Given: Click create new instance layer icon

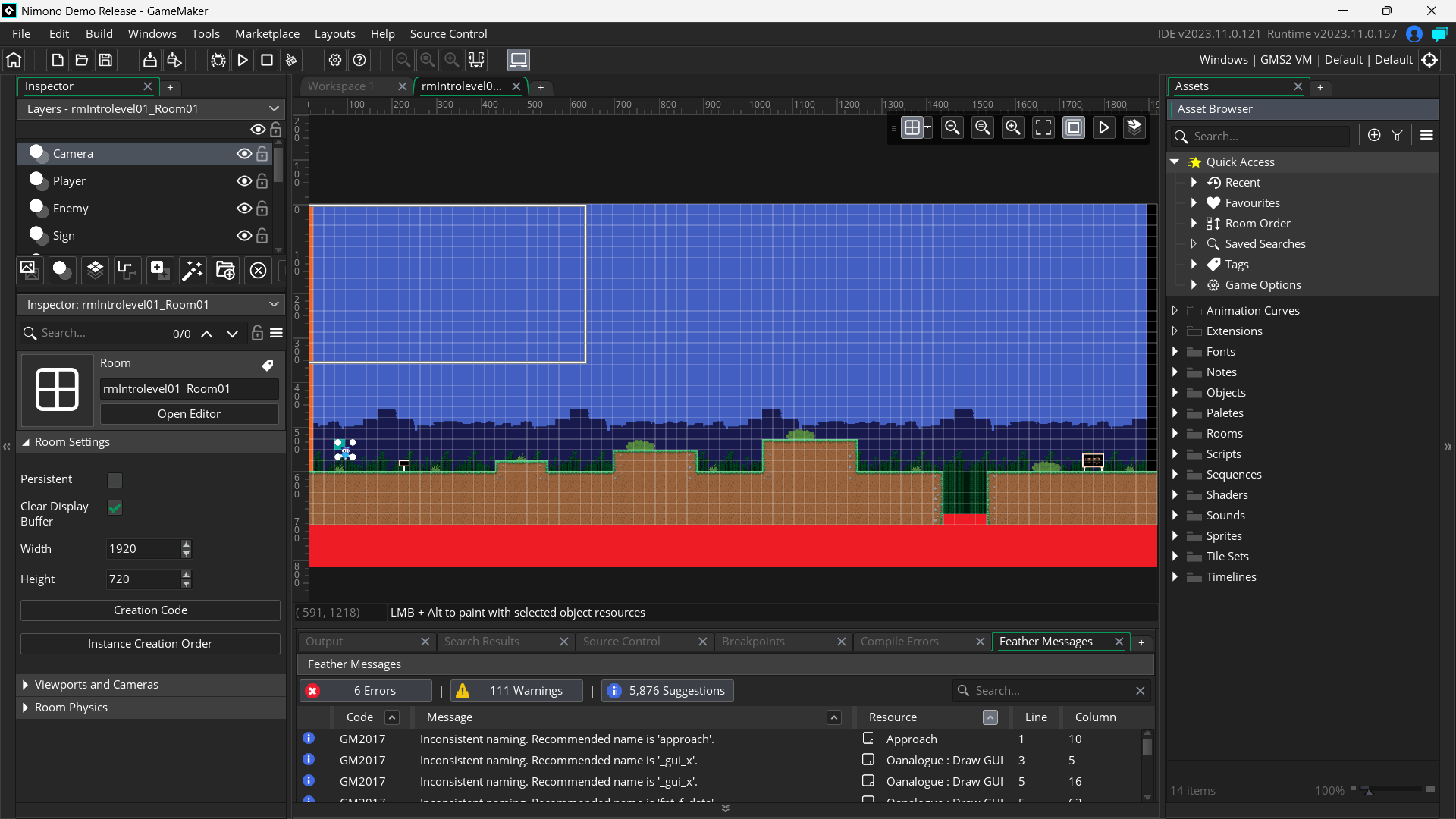Looking at the screenshot, I should (61, 270).
